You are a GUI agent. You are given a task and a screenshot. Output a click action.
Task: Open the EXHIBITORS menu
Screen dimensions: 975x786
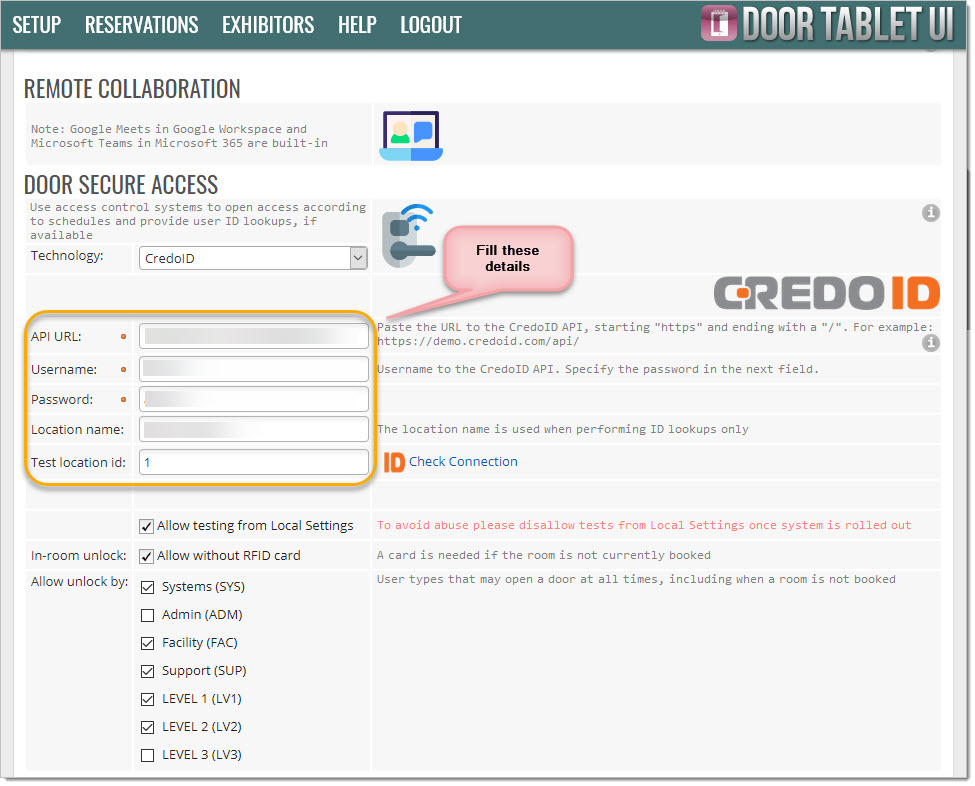[268, 25]
